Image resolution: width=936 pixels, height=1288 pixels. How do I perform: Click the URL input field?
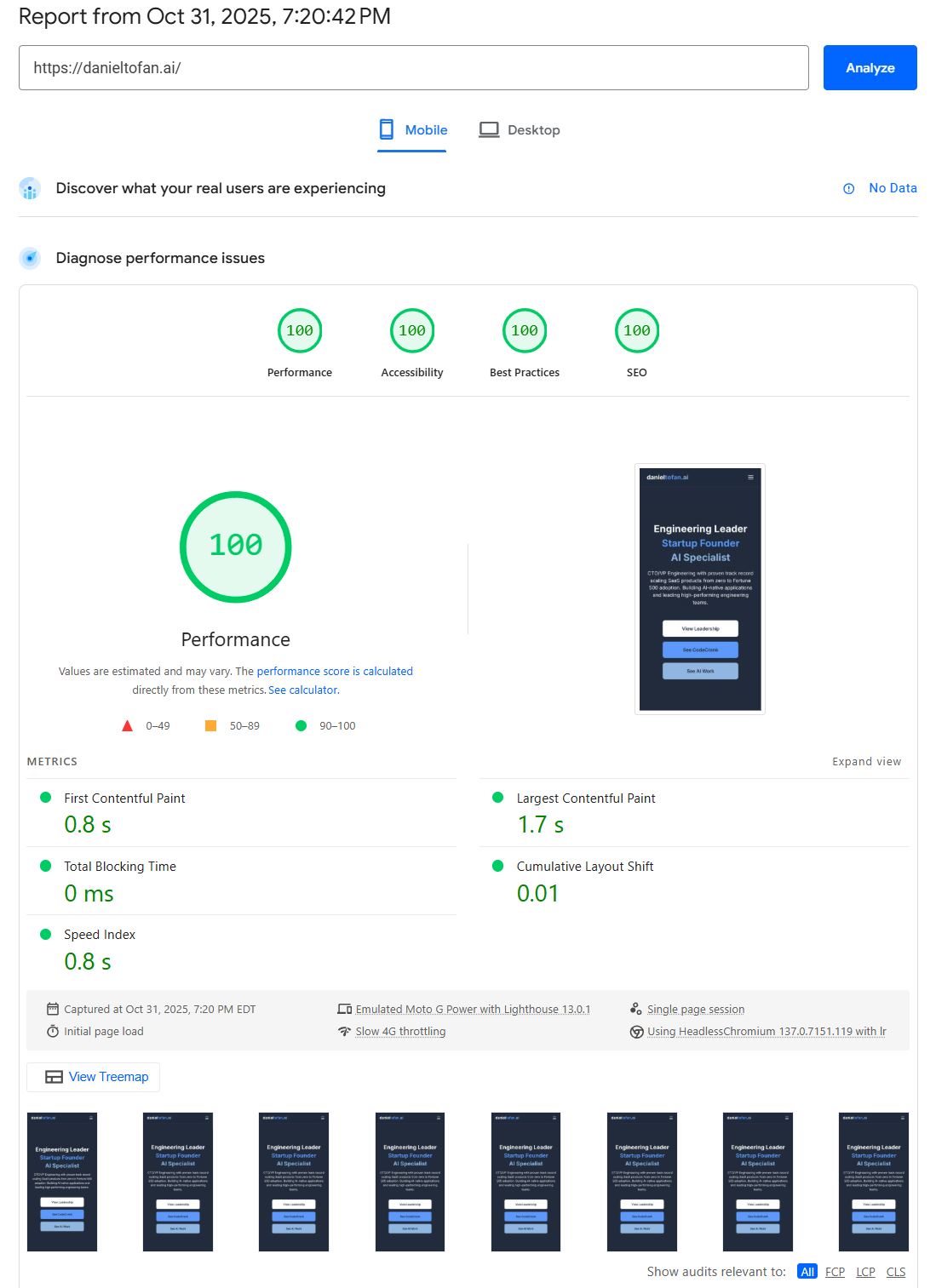coord(413,68)
